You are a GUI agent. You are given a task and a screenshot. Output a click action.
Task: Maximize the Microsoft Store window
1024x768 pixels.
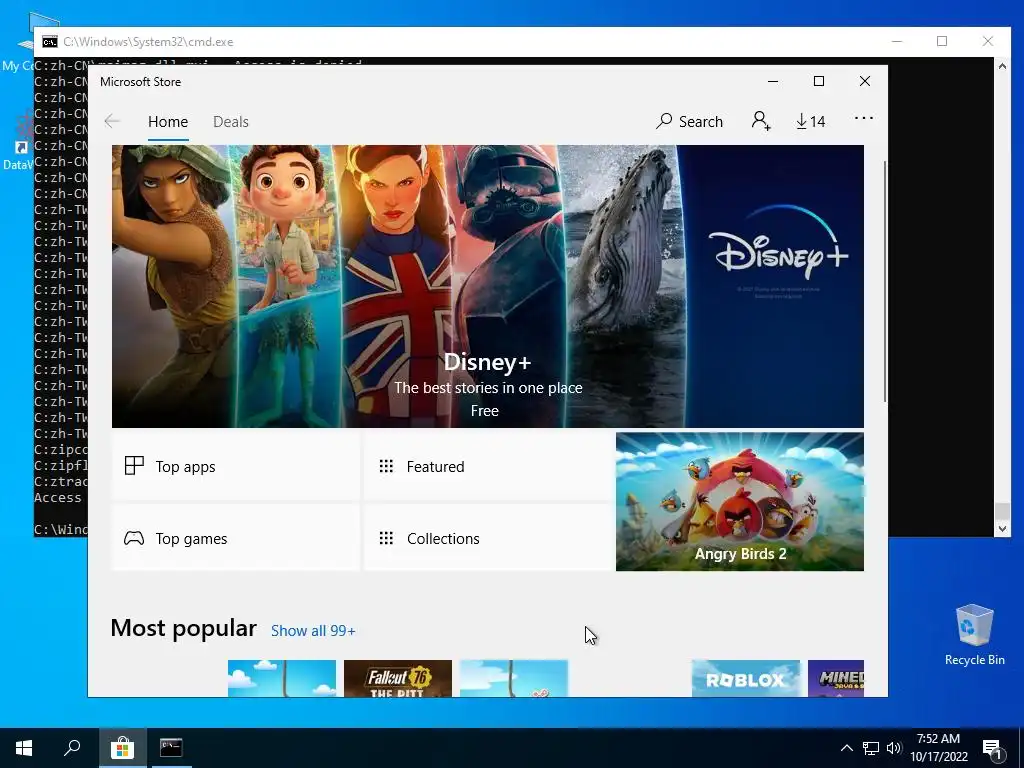(819, 81)
